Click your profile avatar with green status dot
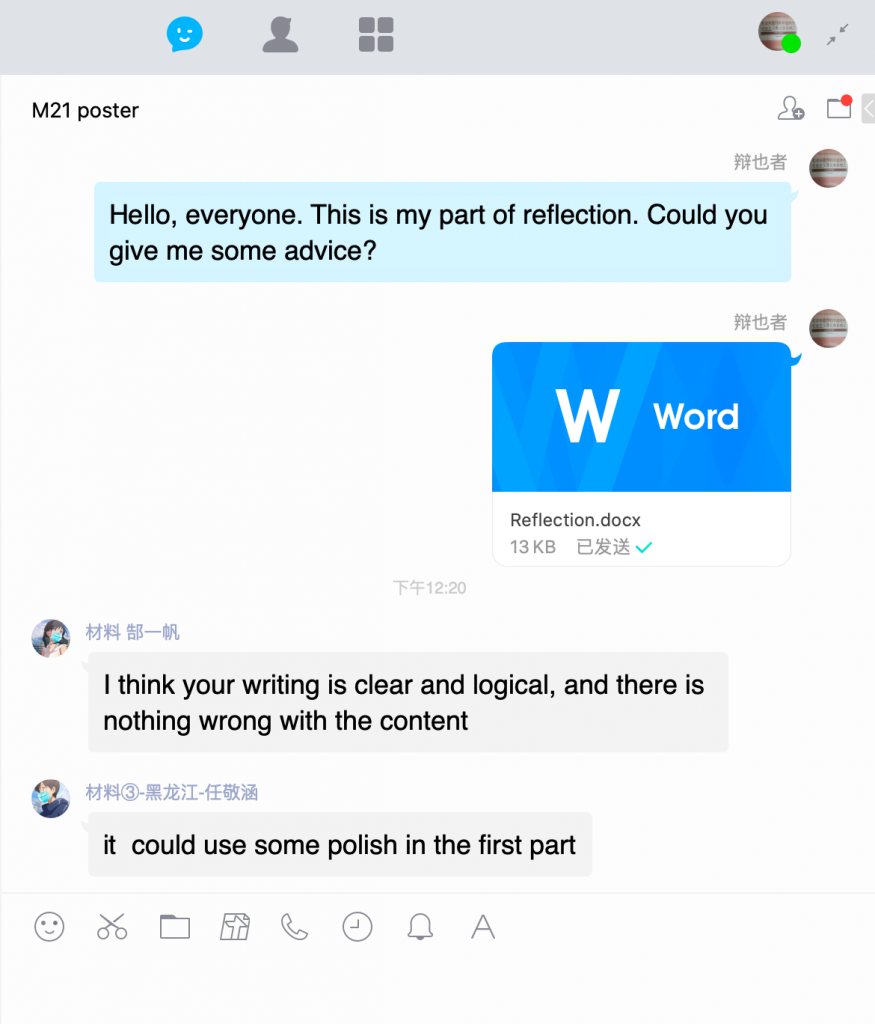 [778, 32]
